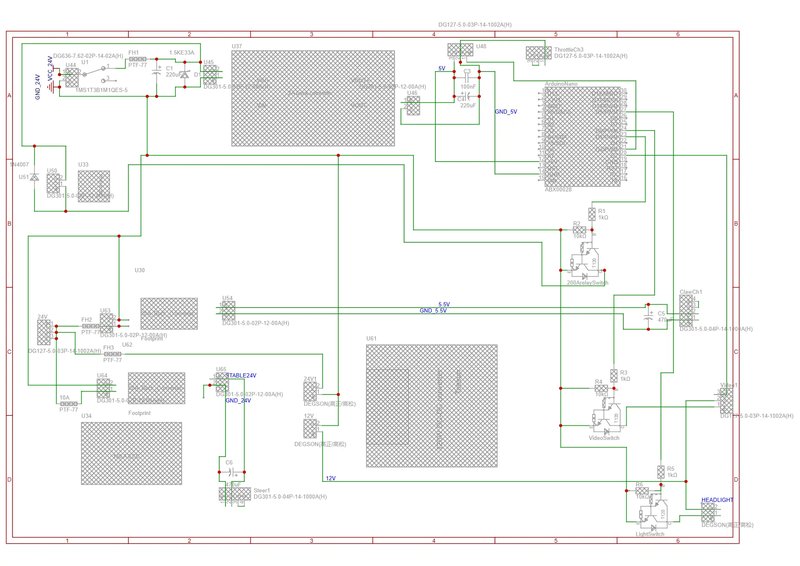800x566 pixels.
Task: Click resistor R4 10kΩ
Action: (602, 388)
